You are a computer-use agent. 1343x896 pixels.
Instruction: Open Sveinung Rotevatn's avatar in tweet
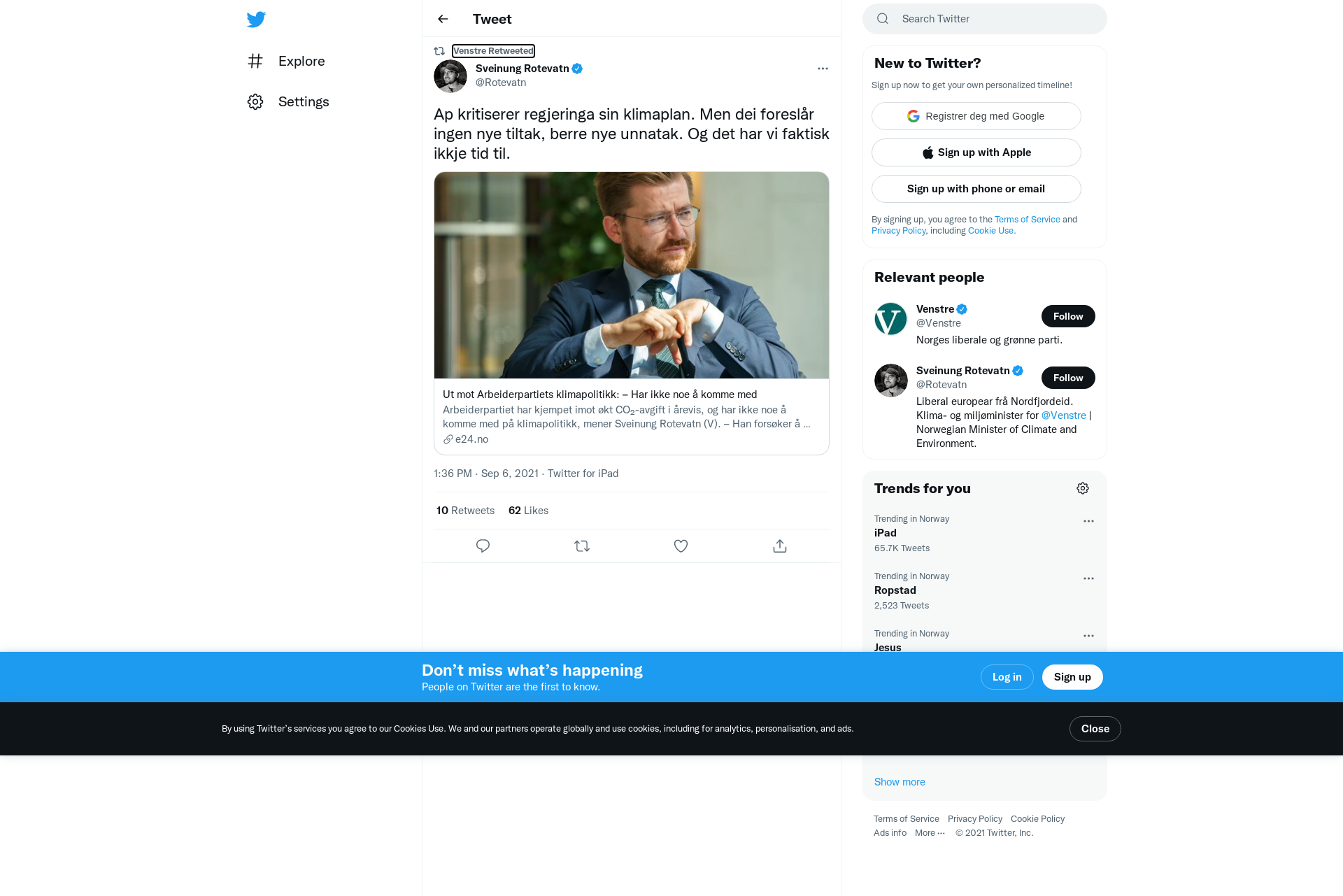(x=450, y=76)
